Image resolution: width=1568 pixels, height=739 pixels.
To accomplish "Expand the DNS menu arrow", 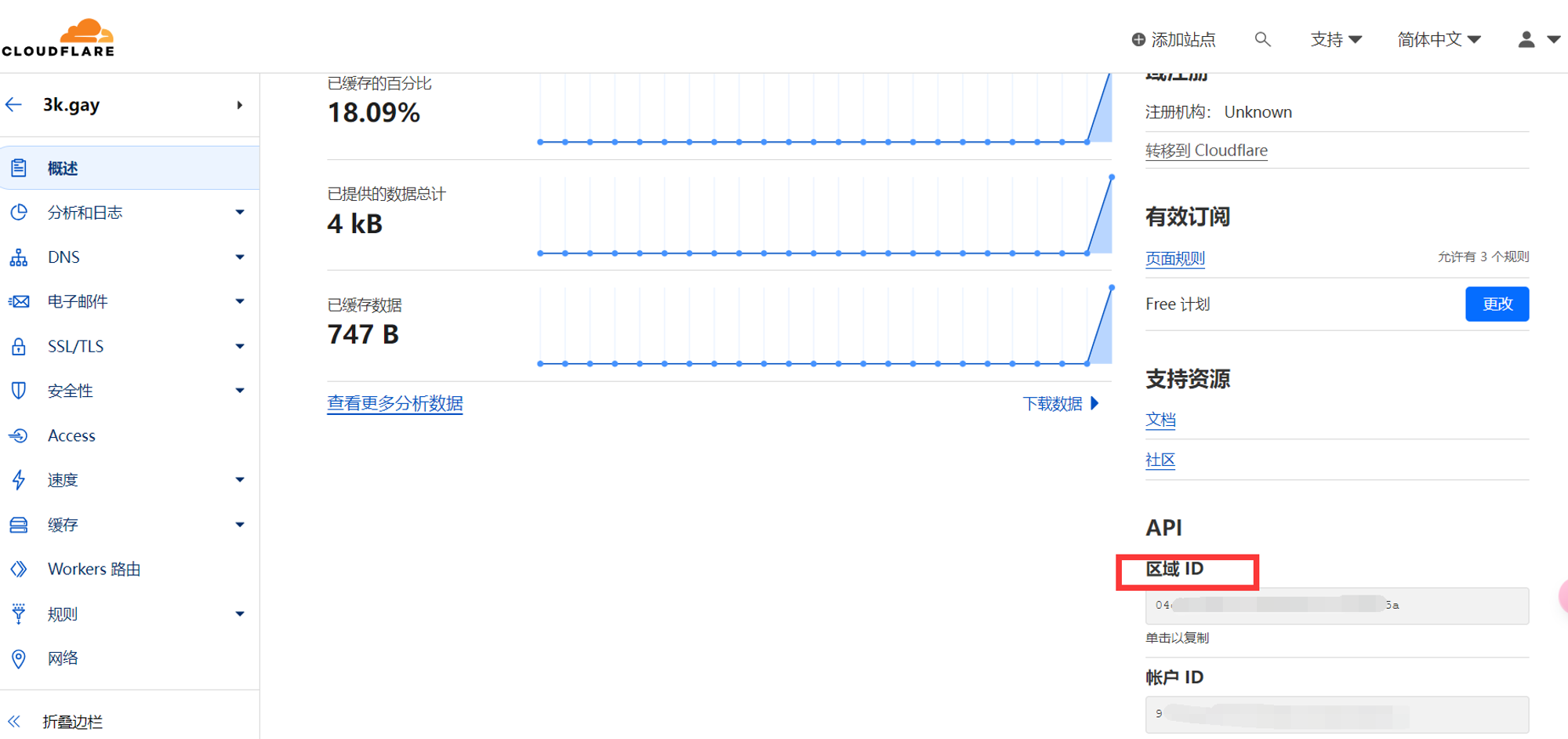I will 240,257.
